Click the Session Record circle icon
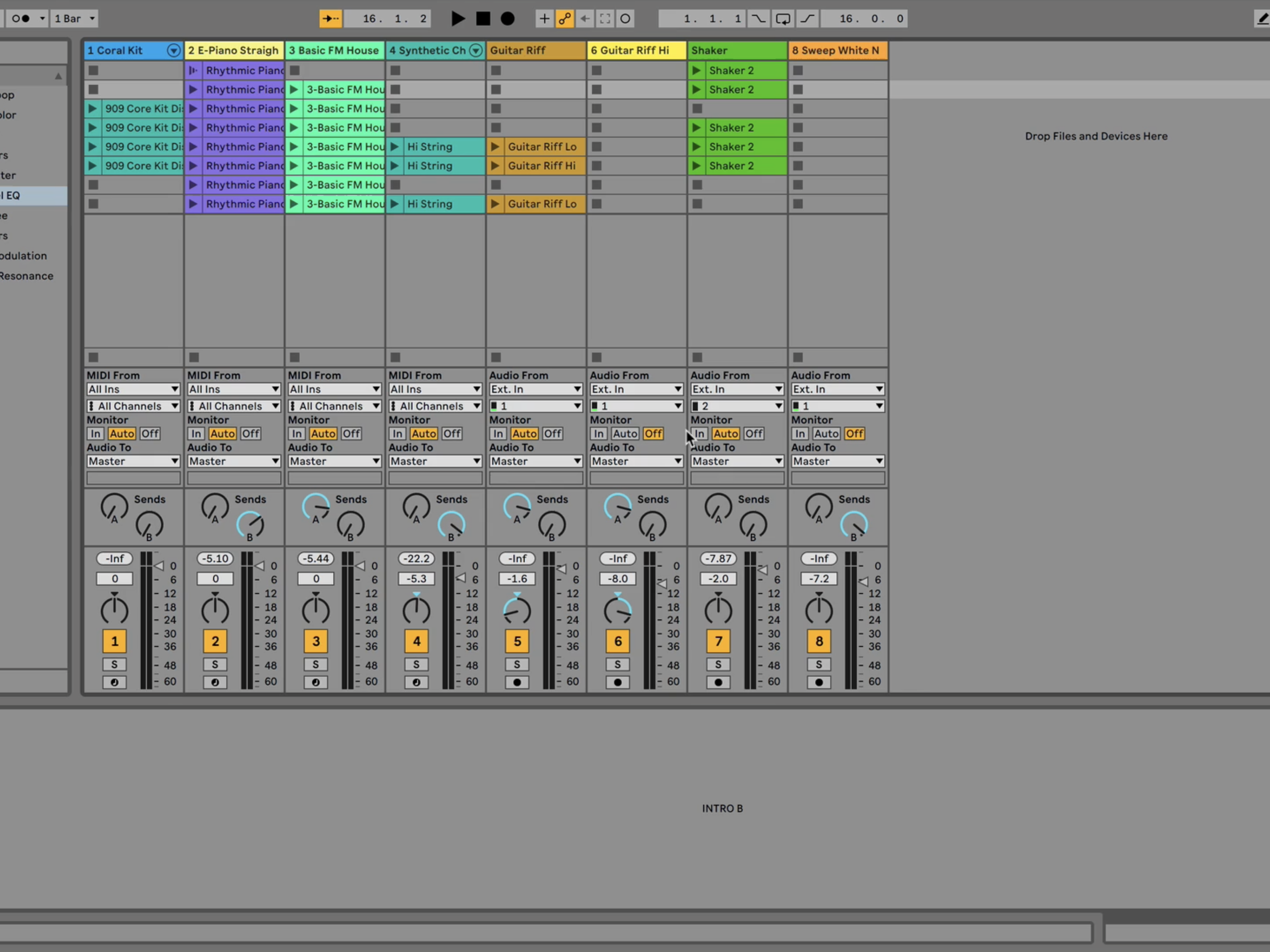This screenshot has width=1270, height=952. point(625,18)
